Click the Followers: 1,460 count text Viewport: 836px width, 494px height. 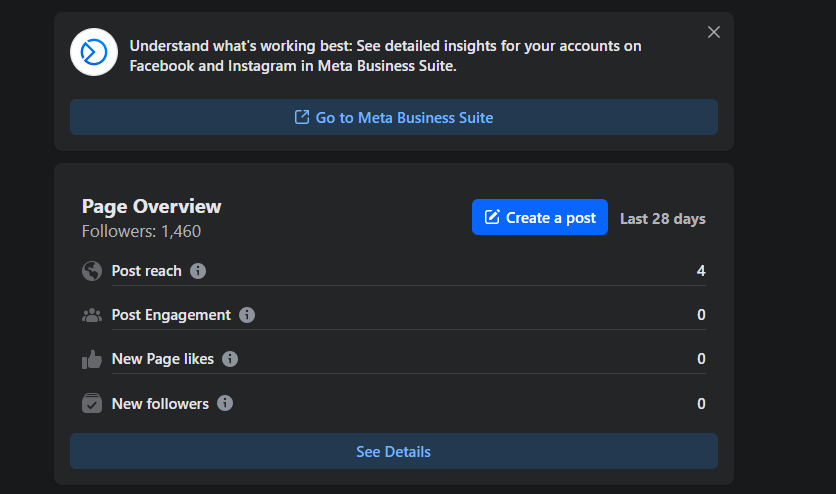[x=141, y=232]
